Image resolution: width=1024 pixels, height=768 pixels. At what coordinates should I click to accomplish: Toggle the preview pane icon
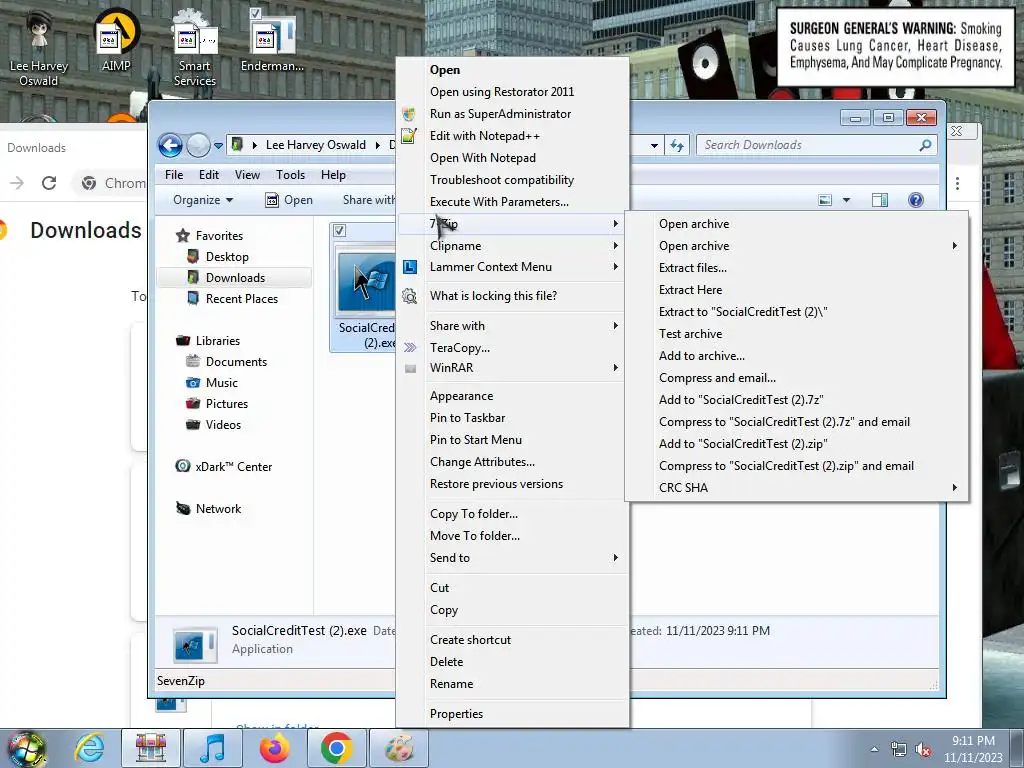pos(880,200)
